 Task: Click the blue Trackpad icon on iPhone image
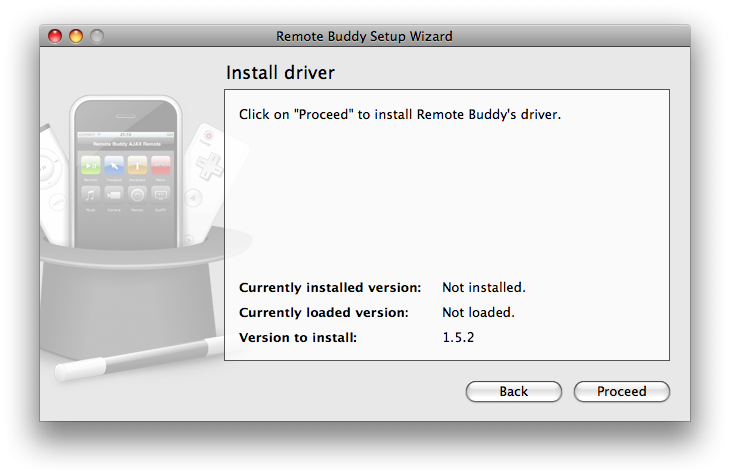click(x=114, y=166)
